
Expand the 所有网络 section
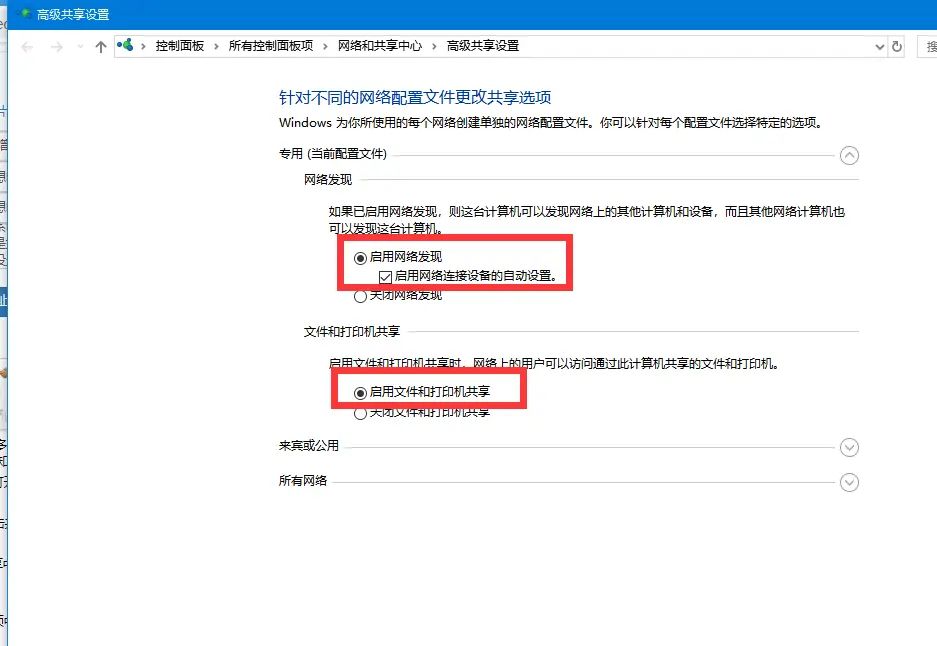point(849,482)
